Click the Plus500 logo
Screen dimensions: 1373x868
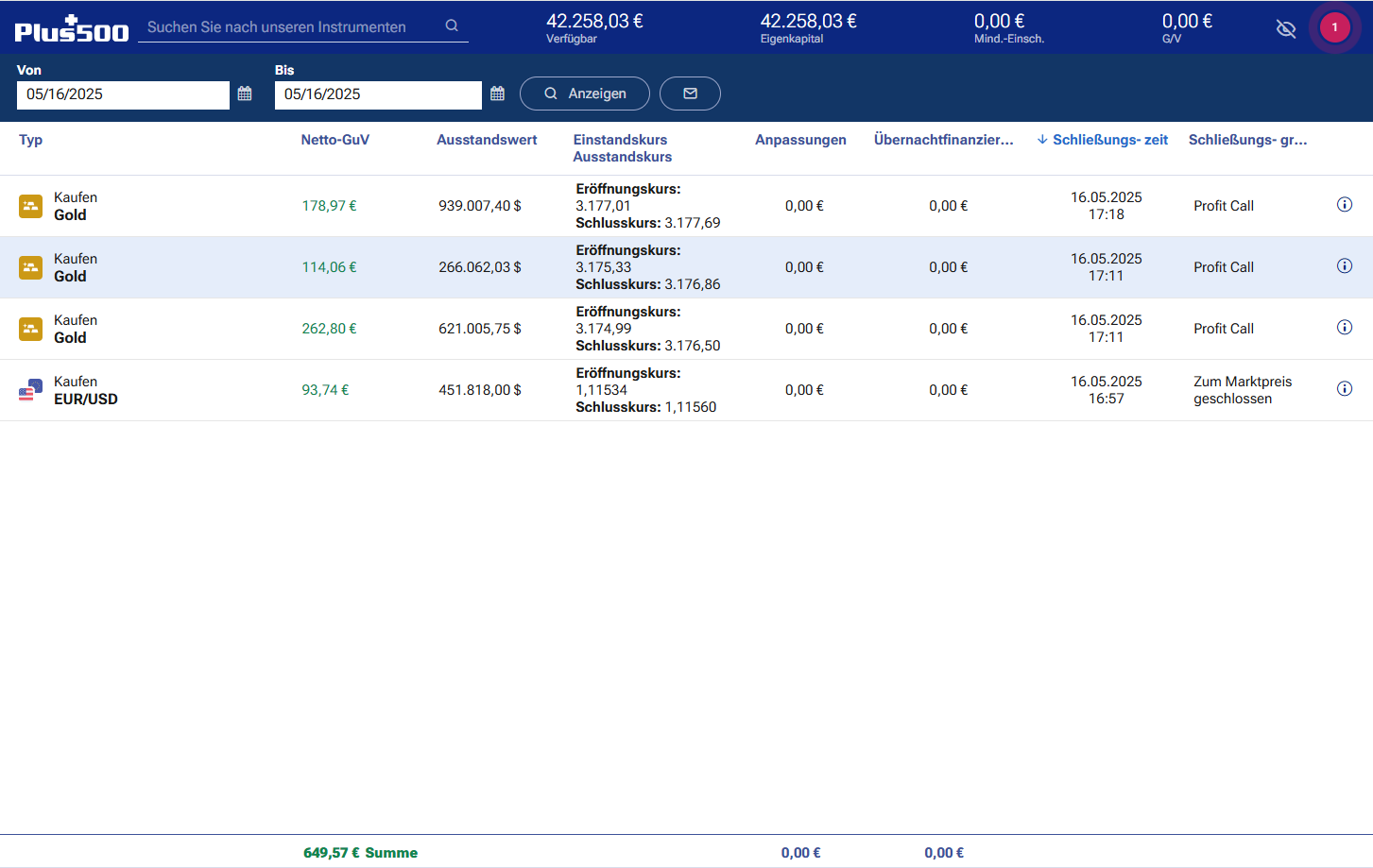point(72,29)
